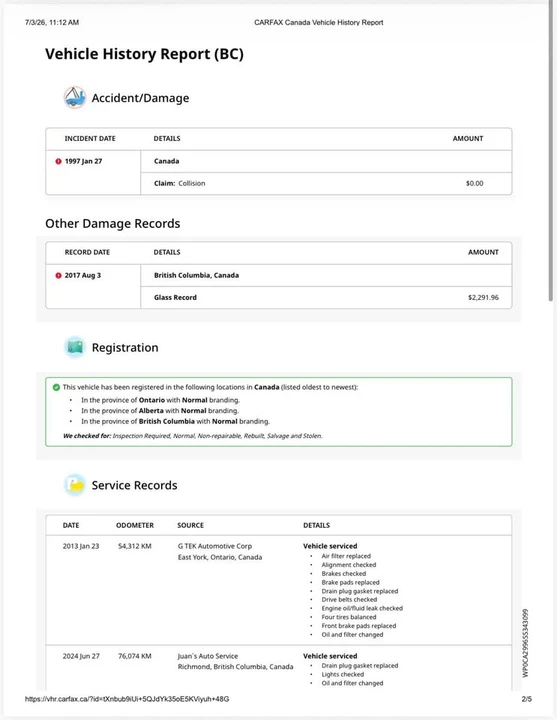Click the red alert icon beside 2017 Aug 3
This screenshot has height=720, width=557.
tap(58, 276)
